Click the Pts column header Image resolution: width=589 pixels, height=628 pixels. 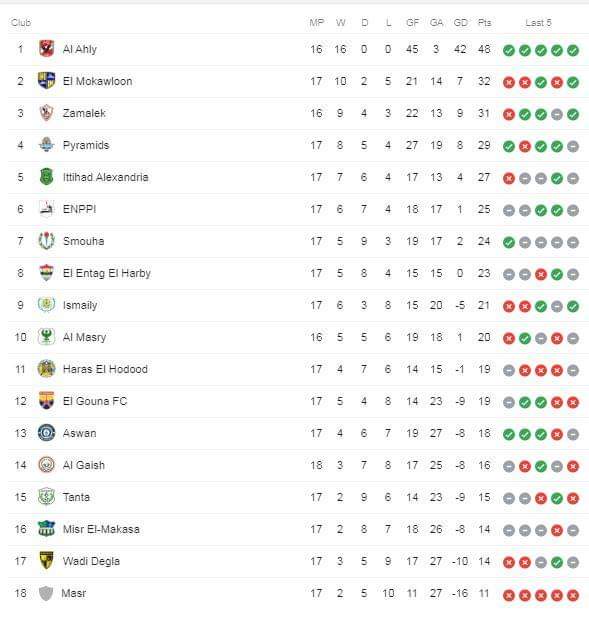pos(484,22)
